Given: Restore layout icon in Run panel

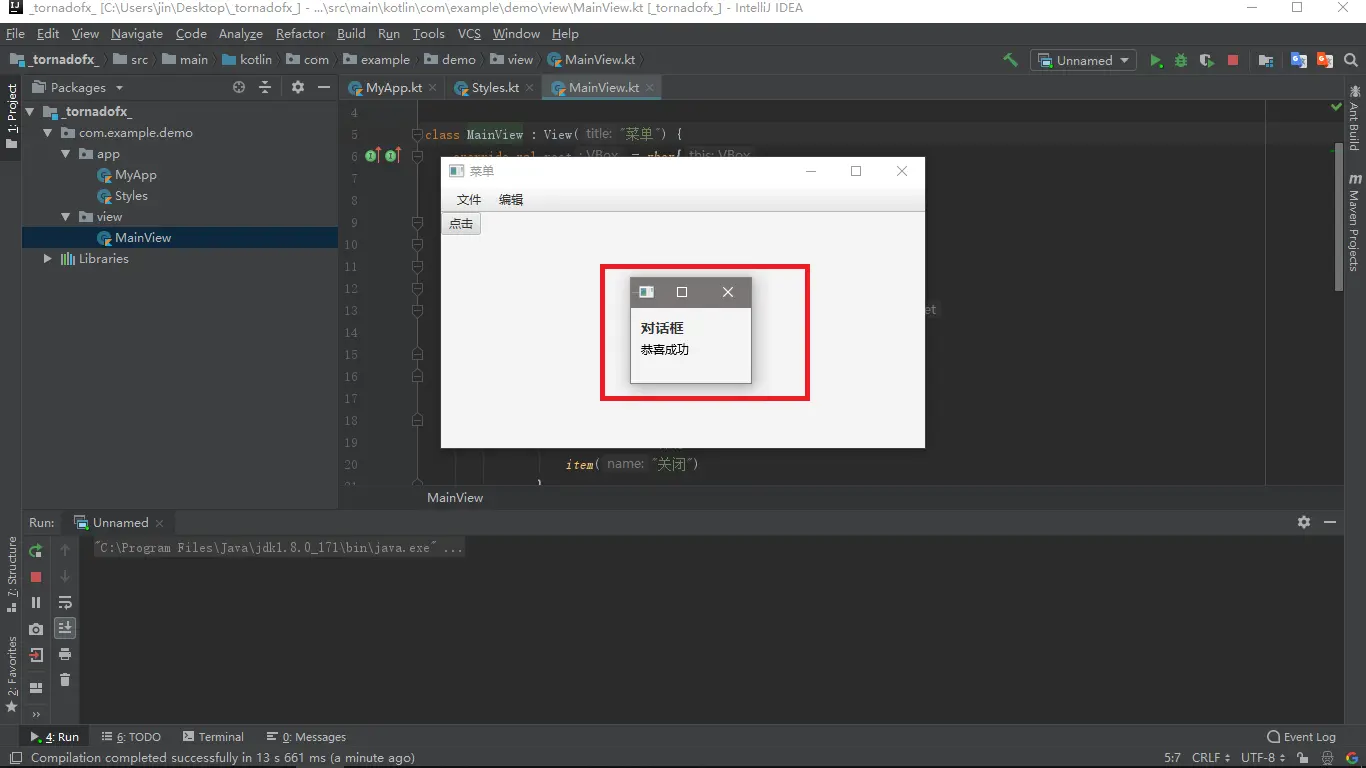Looking at the screenshot, I should 36,687.
